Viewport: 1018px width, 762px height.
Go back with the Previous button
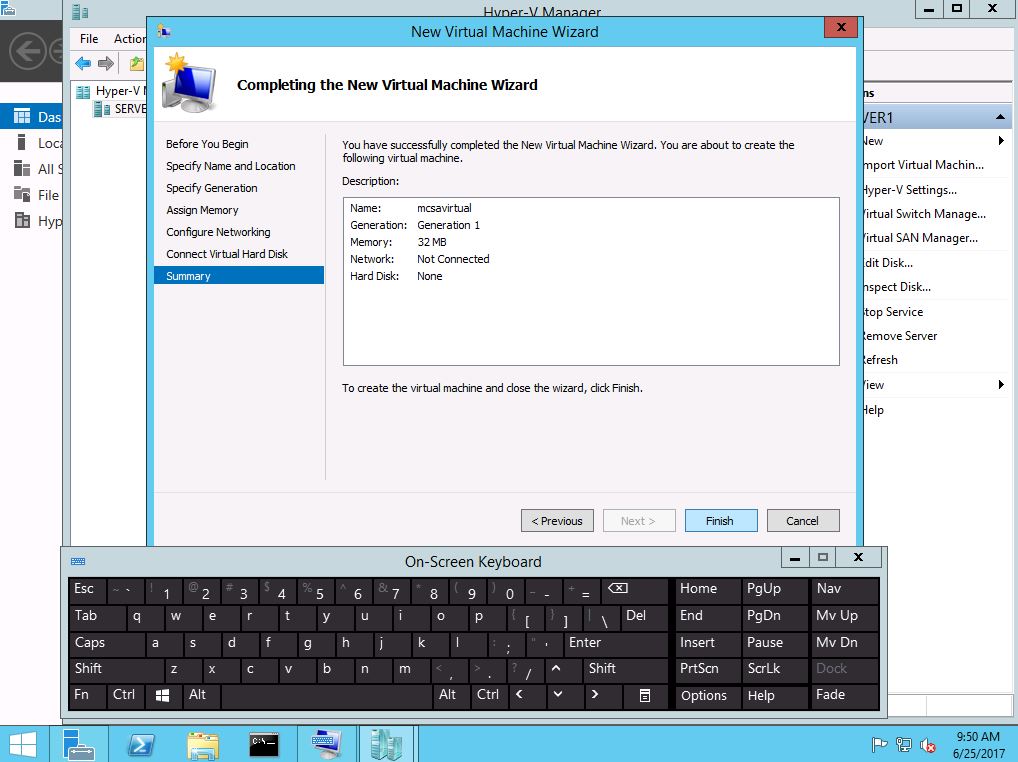coord(557,521)
